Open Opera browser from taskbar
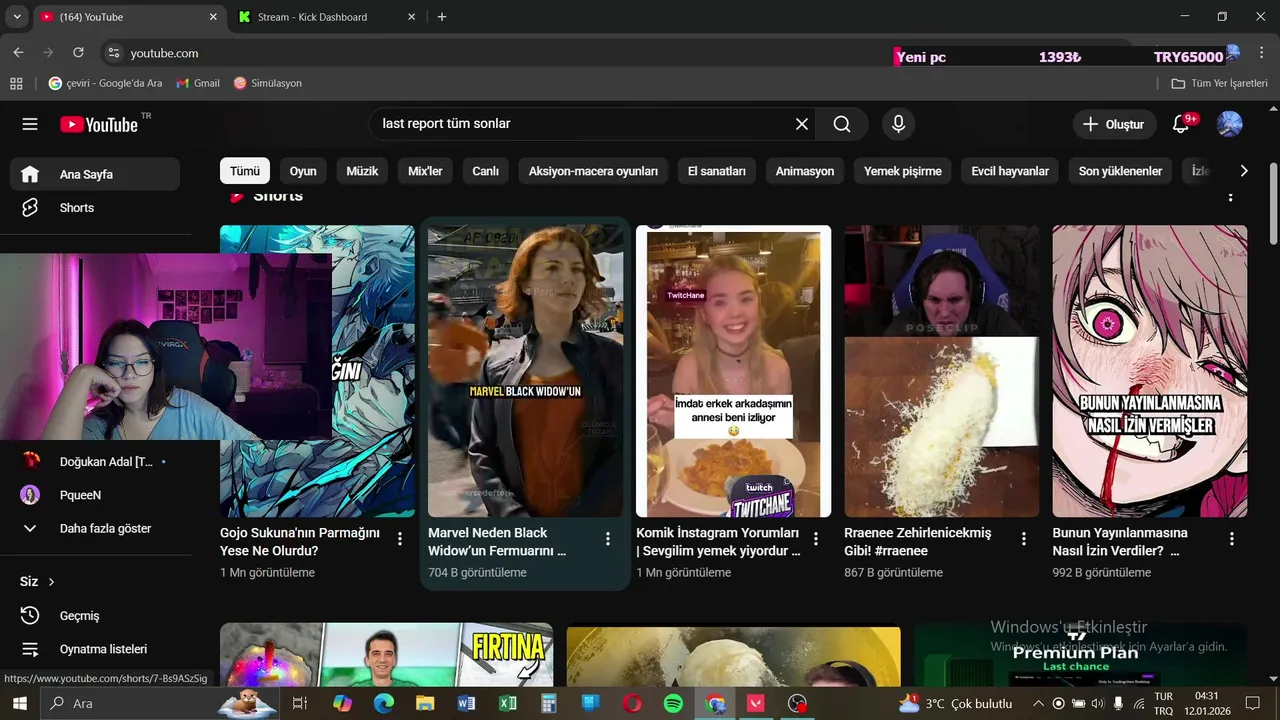Viewport: 1280px width, 720px height. [632, 704]
